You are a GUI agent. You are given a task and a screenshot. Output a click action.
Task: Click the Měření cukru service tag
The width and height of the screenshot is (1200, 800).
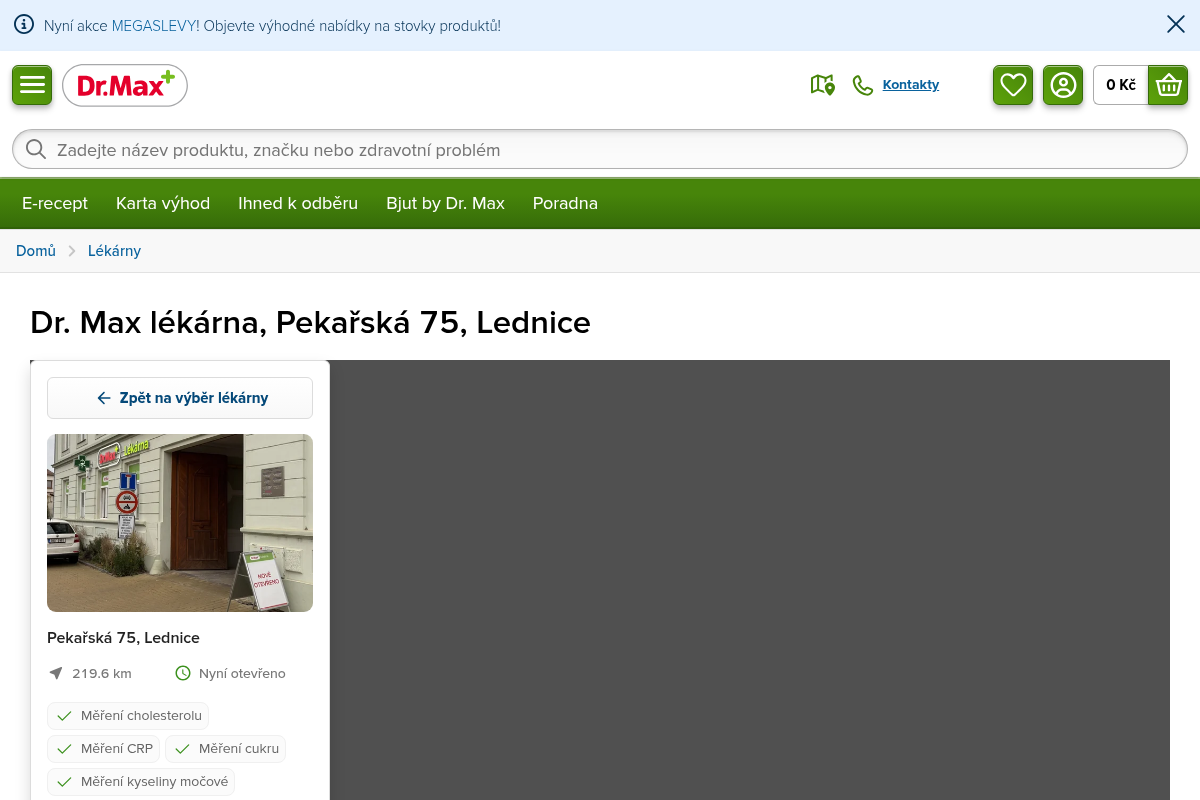tap(225, 749)
